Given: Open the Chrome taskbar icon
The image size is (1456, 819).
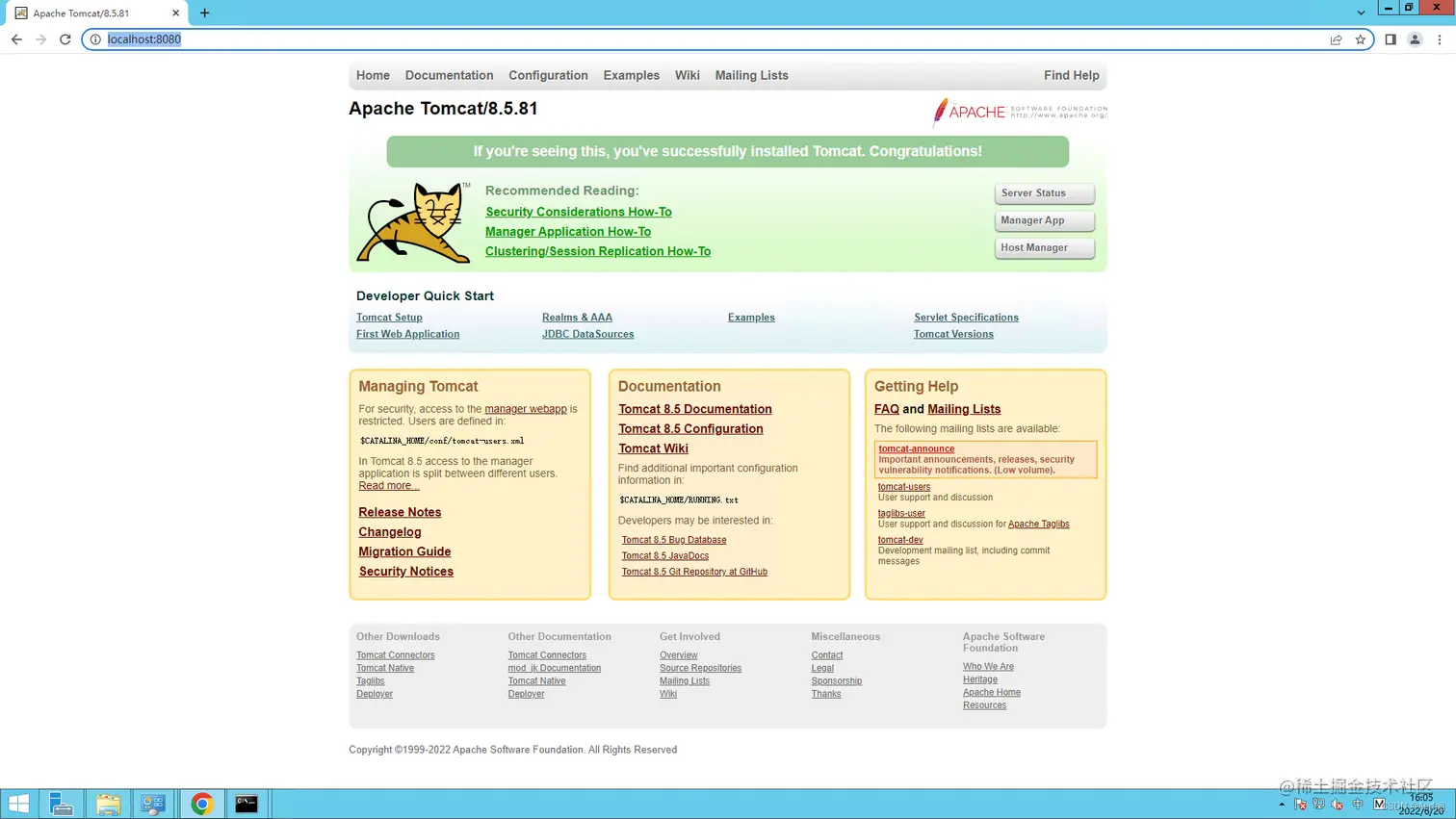Looking at the screenshot, I should [x=201, y=804].
